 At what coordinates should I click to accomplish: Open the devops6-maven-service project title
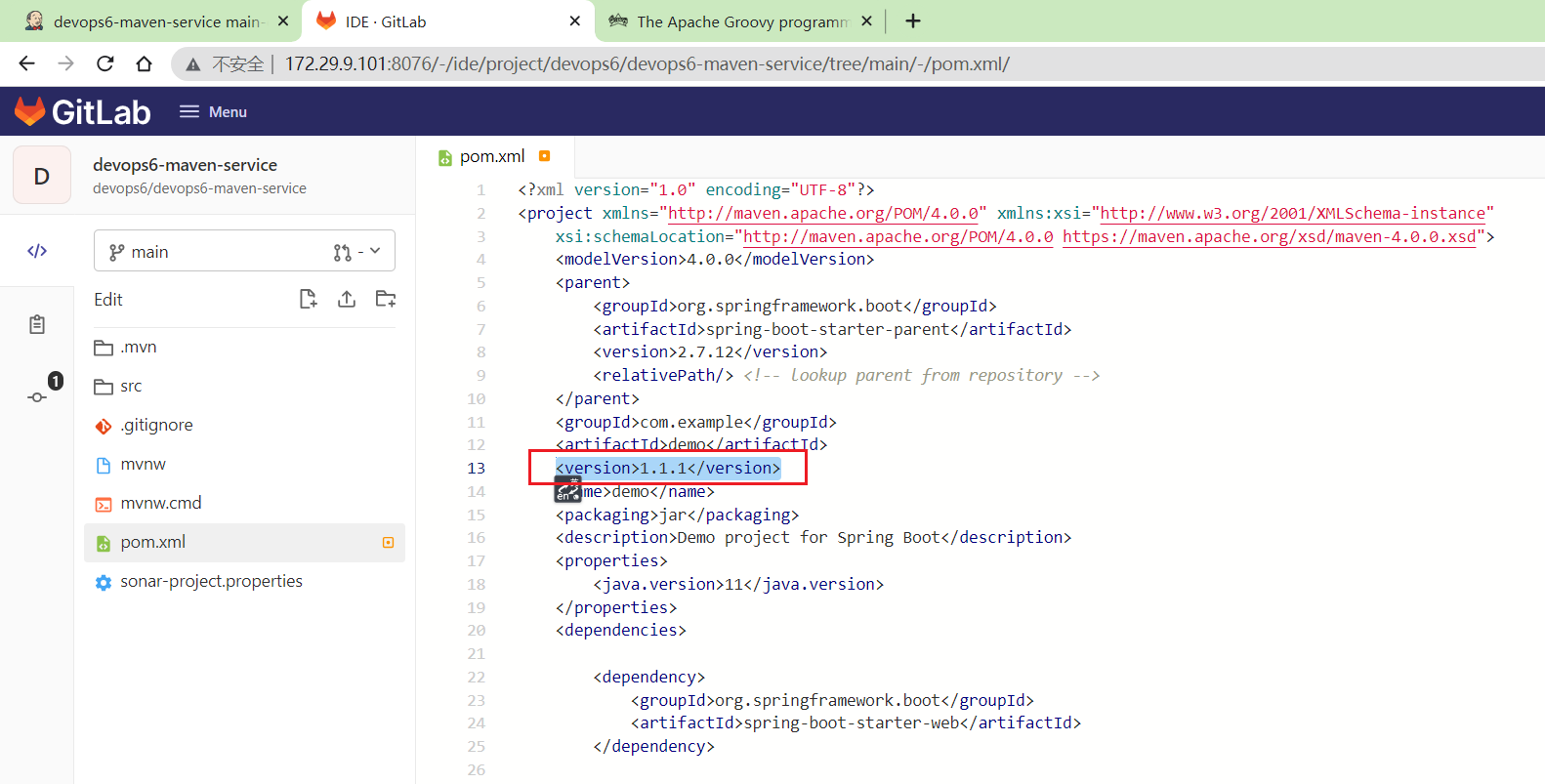click(x=185, y=164)
